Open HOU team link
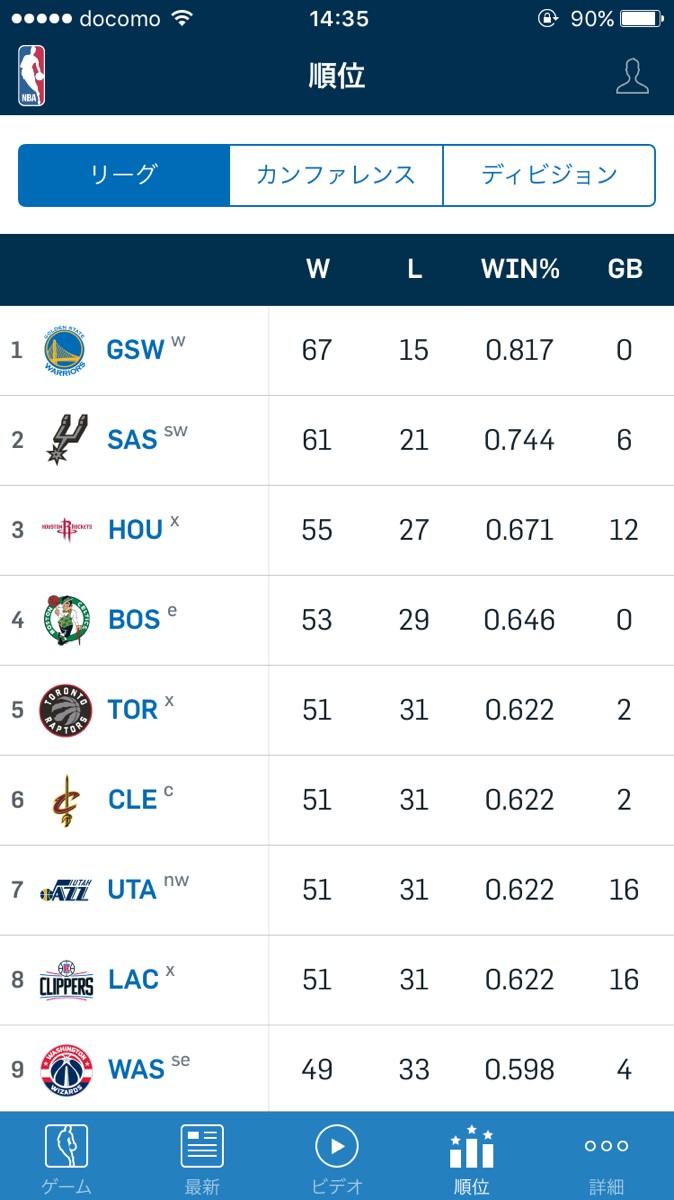Viewport: 674px width, 1200px height. point(135,530)
